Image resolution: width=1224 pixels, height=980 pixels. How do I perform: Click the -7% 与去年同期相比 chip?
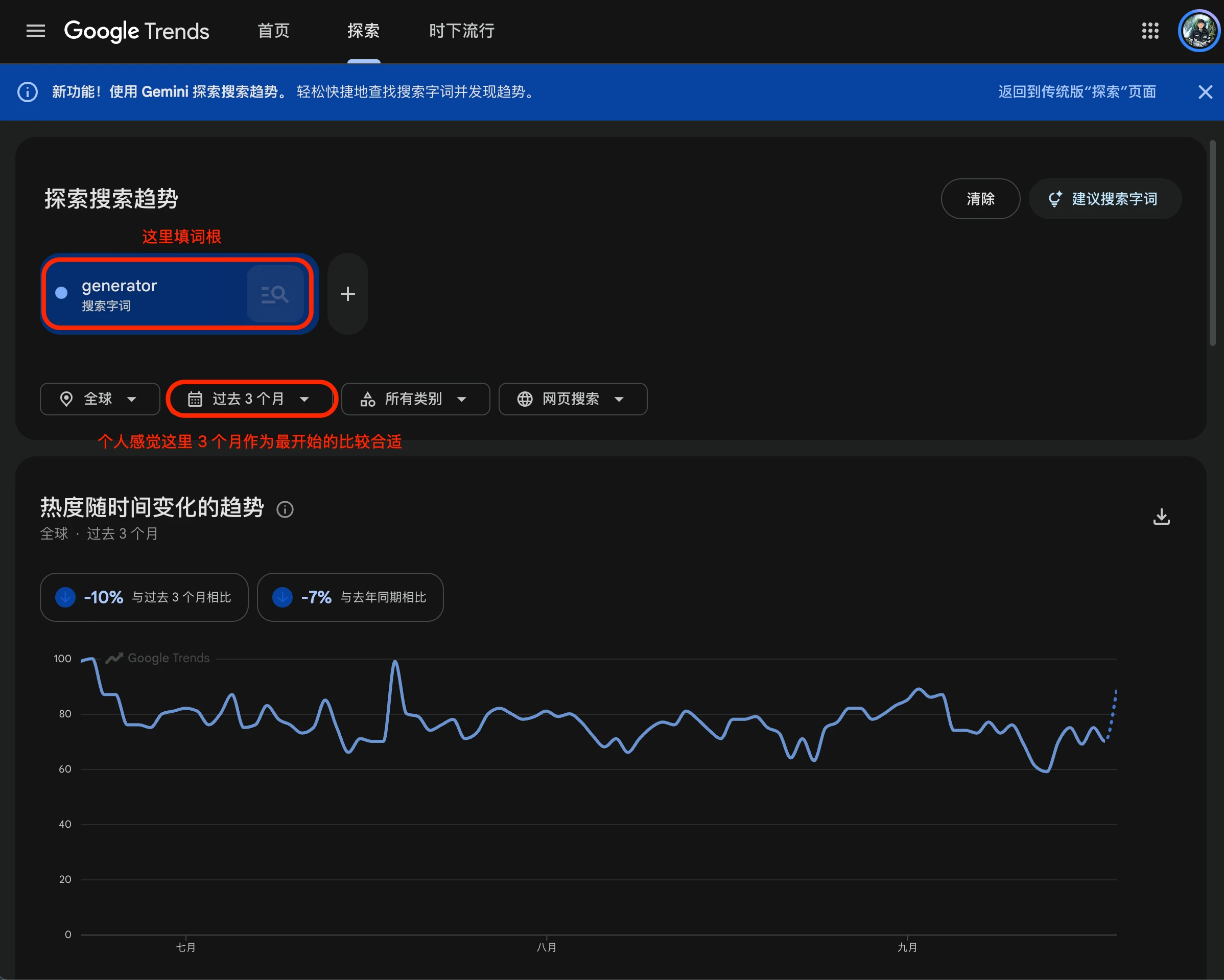click(x=350, y=597)
